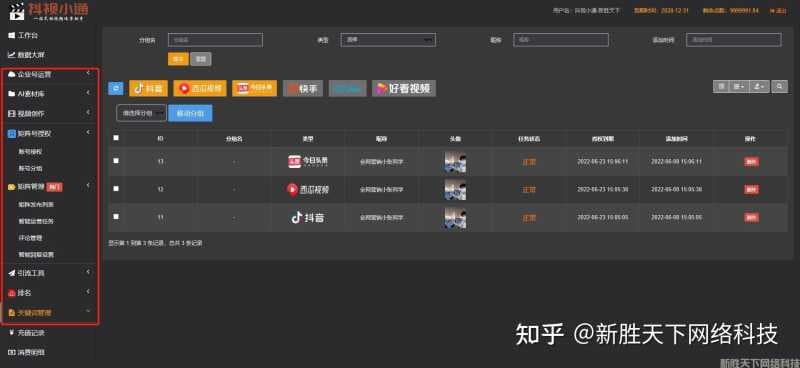
Task: Check the row with ID 13
Action: click(x=116, y=161)
